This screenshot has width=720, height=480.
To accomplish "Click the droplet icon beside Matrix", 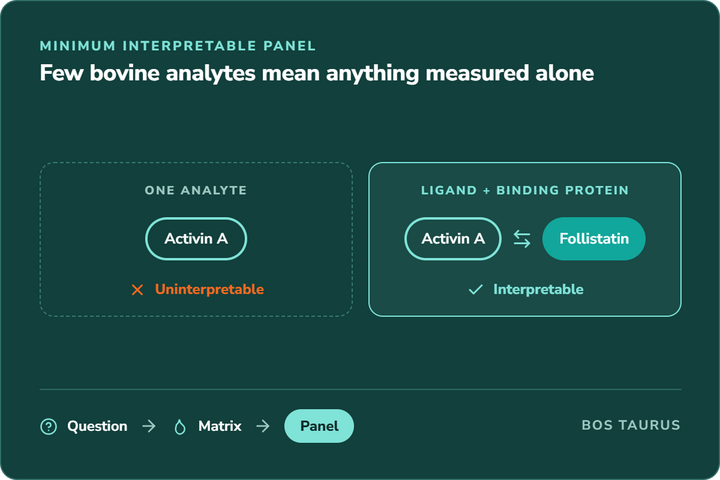I will click(180, 427).
